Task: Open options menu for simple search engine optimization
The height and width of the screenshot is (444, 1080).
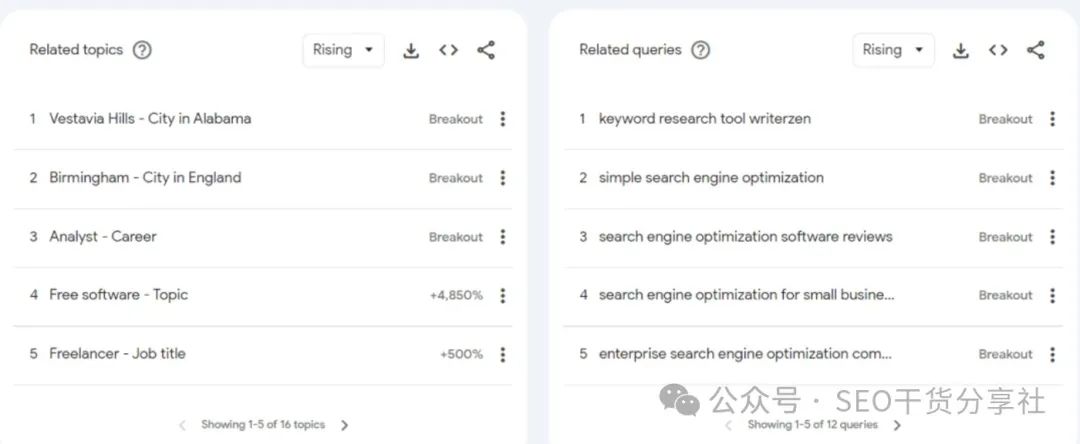Action: pyautogui.click(x=1052, y=178)
